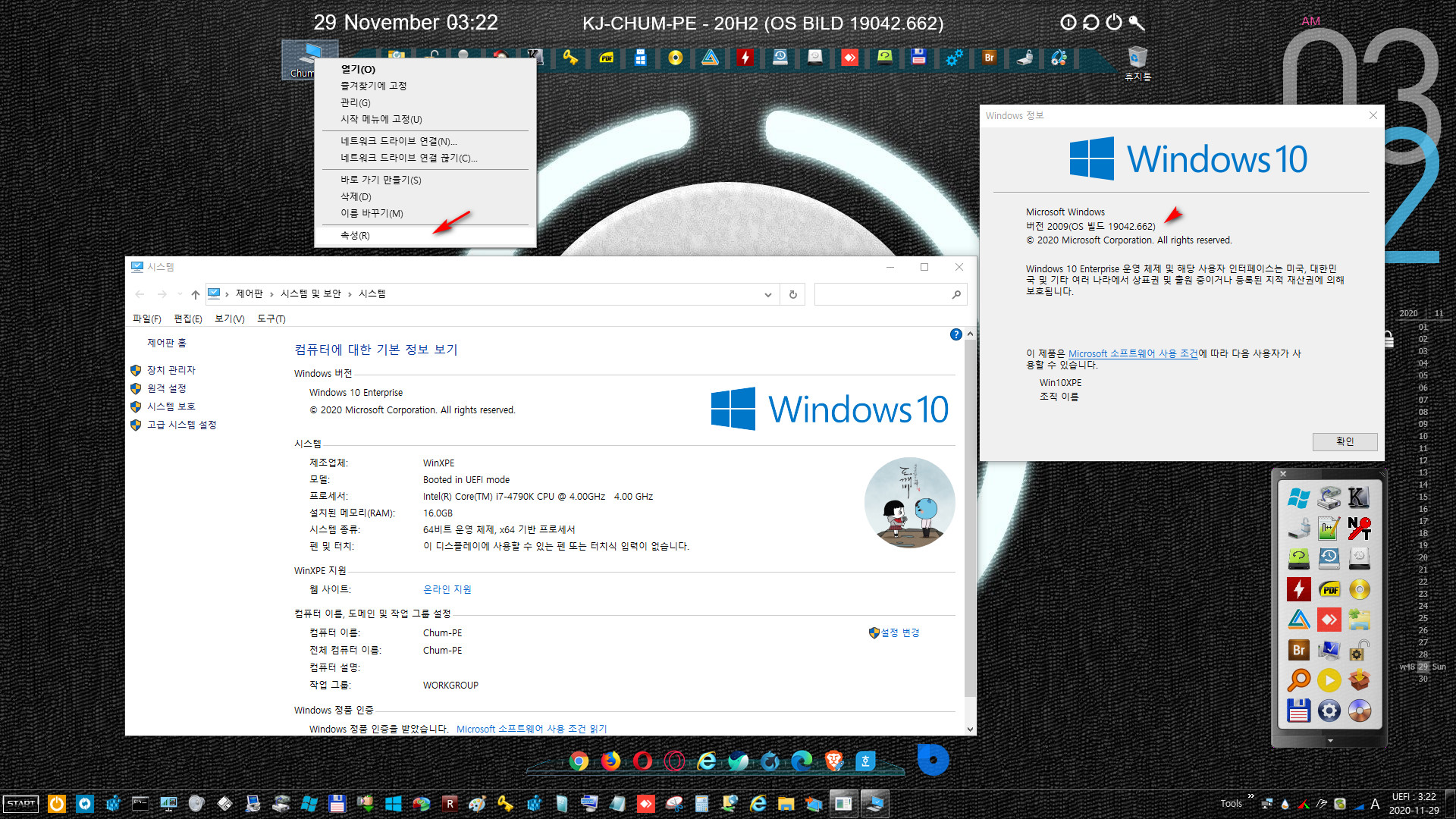Open clover folder icon in launcher panel

[x=1359, y=620]
